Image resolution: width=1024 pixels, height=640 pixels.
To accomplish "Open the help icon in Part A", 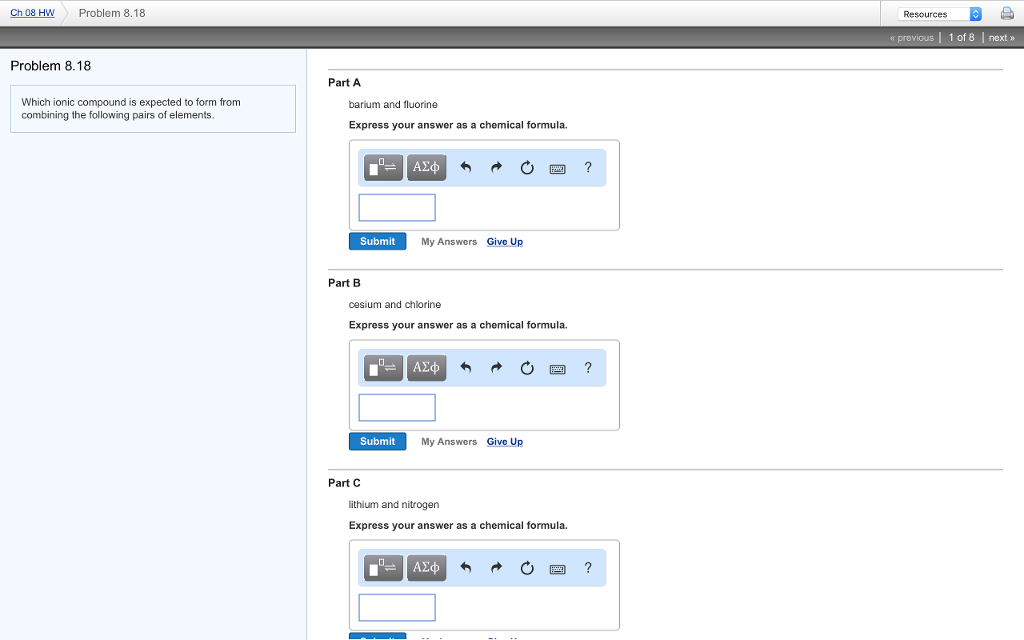I will 588,168.
